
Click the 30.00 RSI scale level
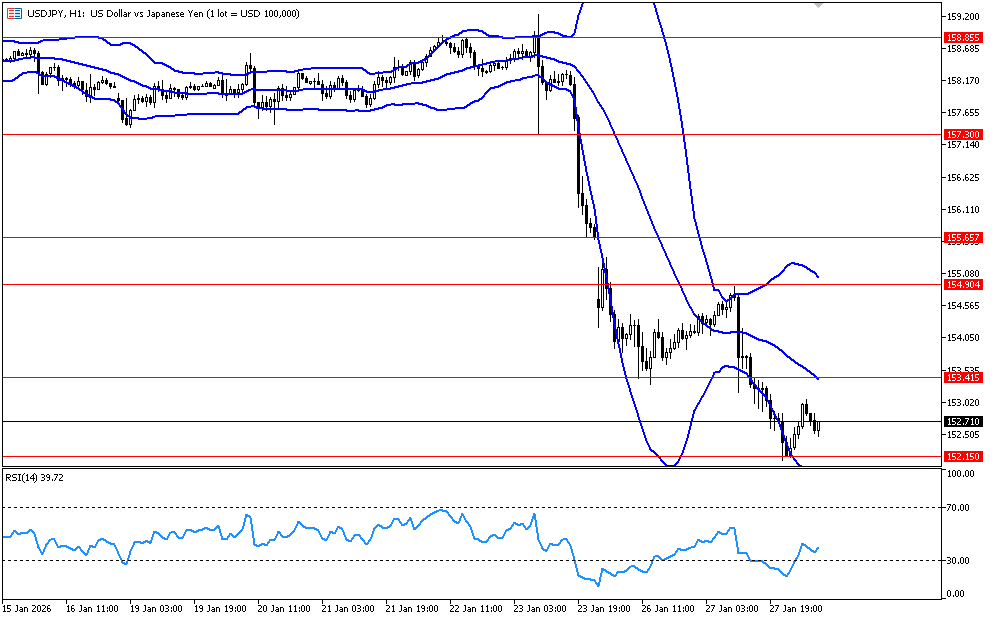(x=959, y=561)
